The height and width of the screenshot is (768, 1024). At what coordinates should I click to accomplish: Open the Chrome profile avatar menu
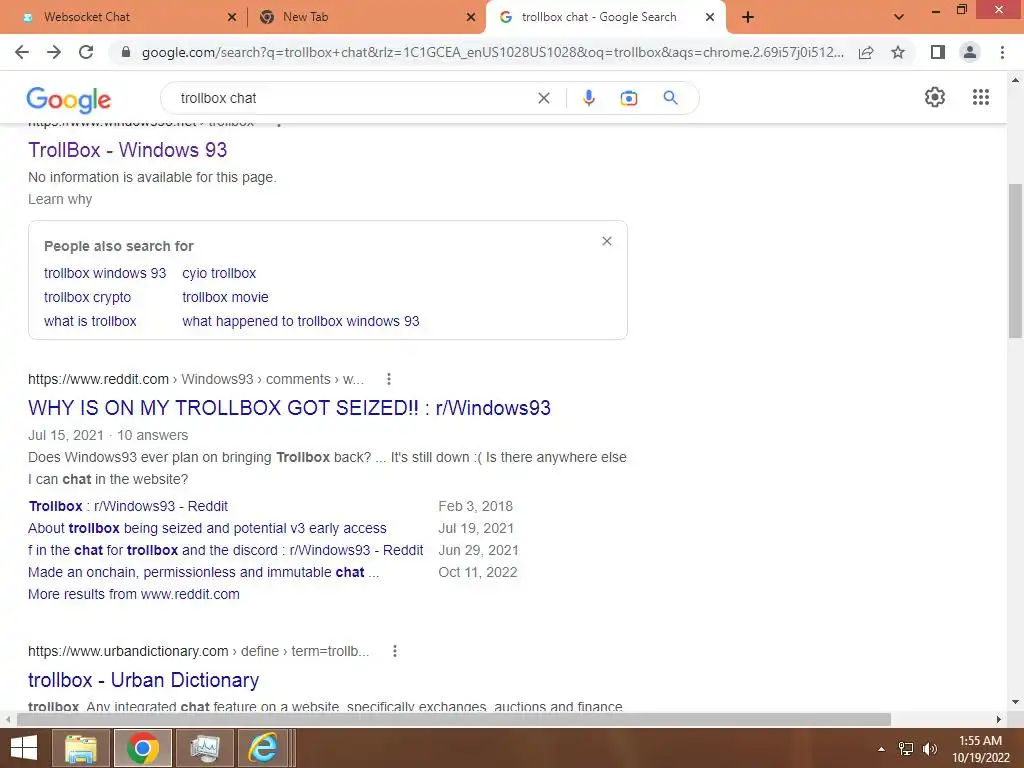click(970, 52)
